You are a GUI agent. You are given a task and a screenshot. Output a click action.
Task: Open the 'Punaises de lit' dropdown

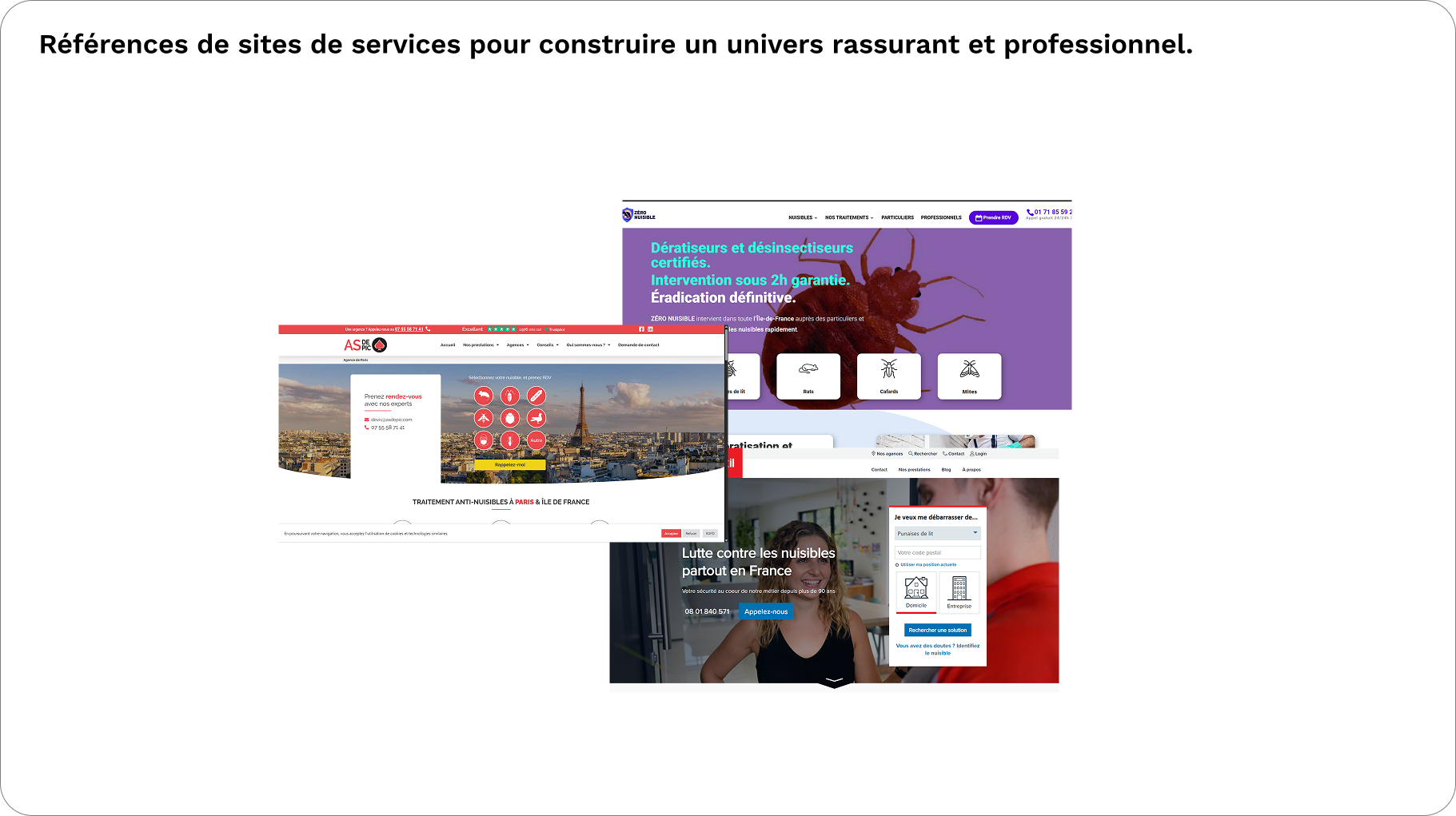coord(937,532)
